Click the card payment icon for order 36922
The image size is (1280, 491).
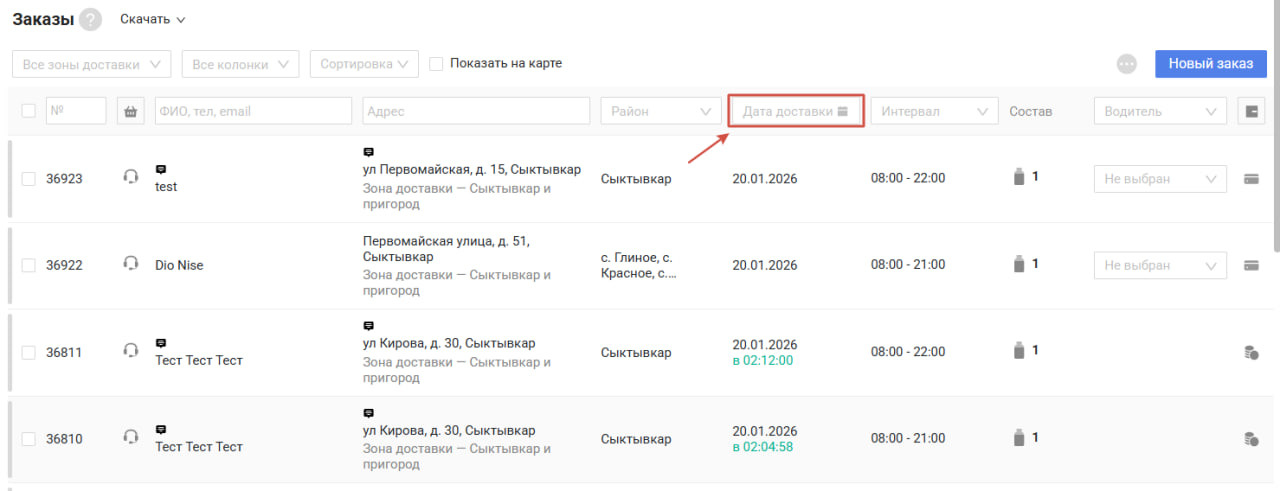[x=1250, y=265]
